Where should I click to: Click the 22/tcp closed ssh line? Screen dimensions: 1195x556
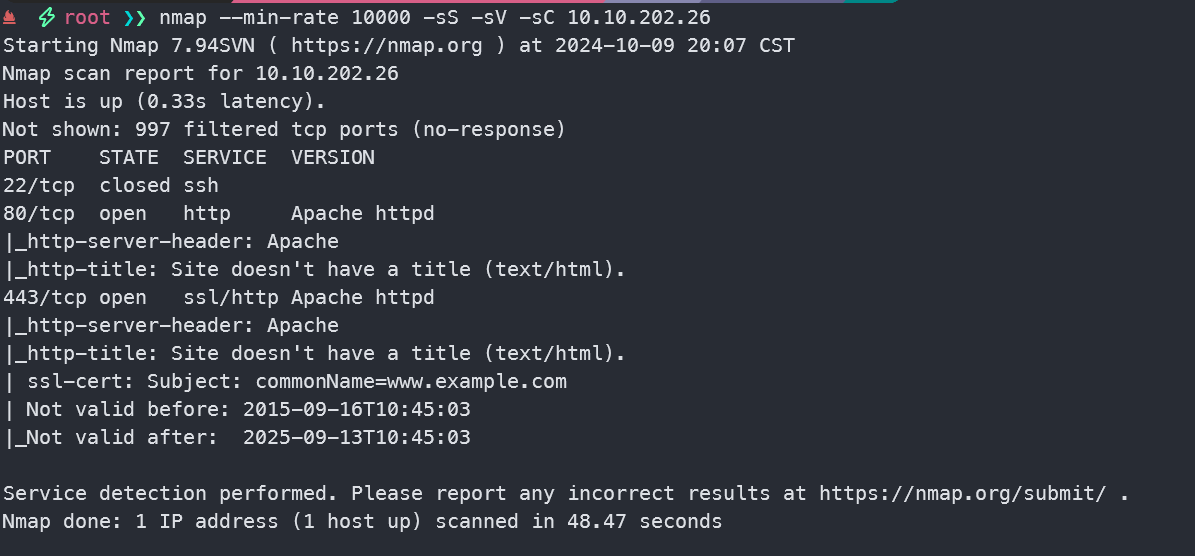pyautogui.click(x=110, y=185)
